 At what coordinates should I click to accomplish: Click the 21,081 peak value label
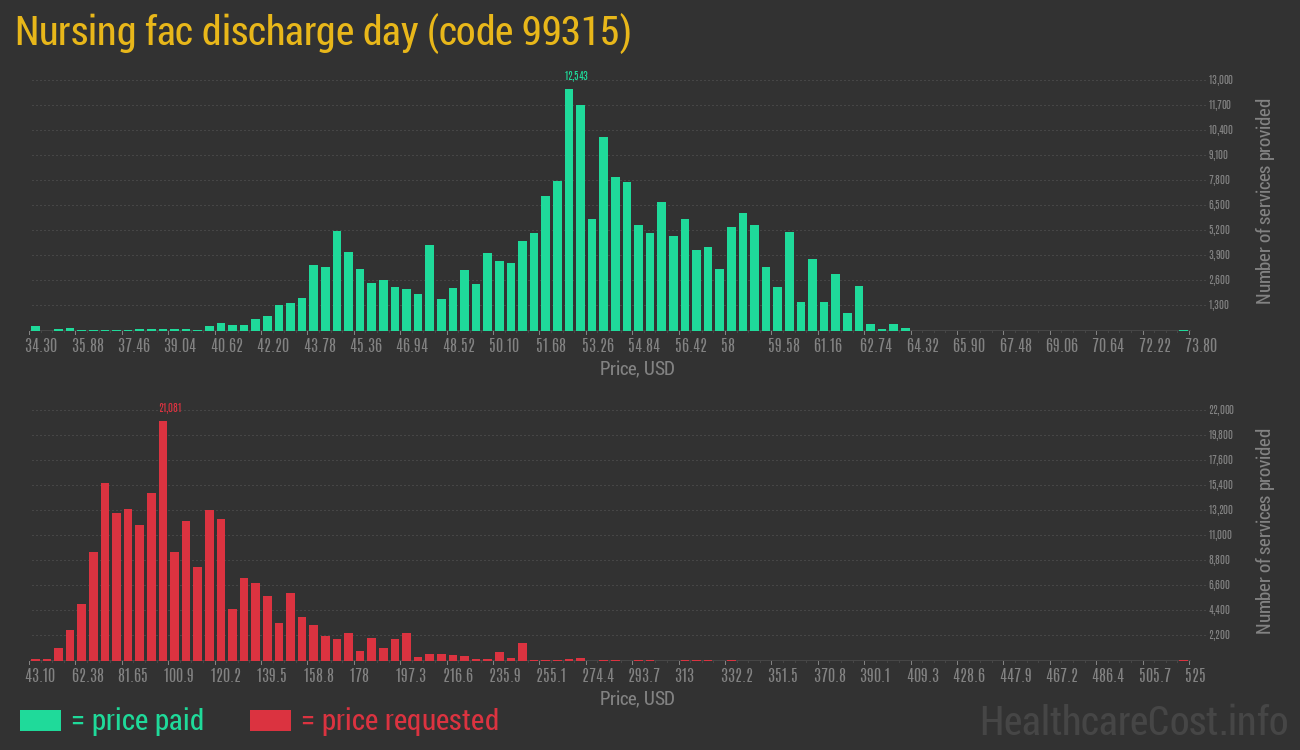coord(170,408)
